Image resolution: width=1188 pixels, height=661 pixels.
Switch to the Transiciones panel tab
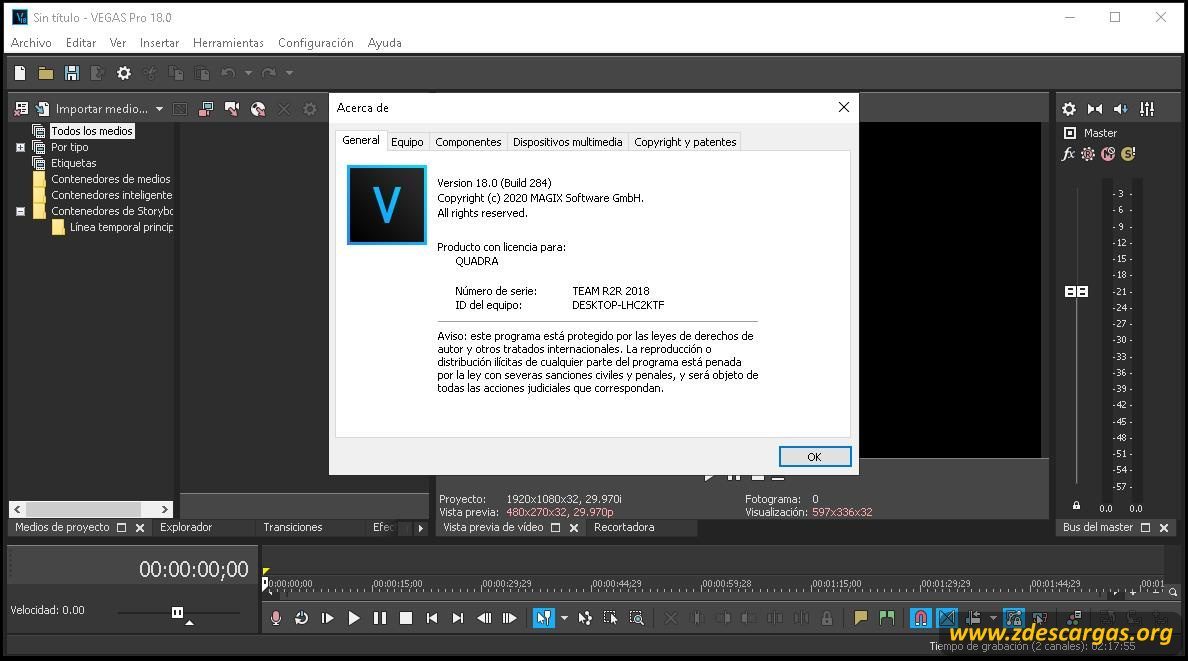[x=292, y=528]
